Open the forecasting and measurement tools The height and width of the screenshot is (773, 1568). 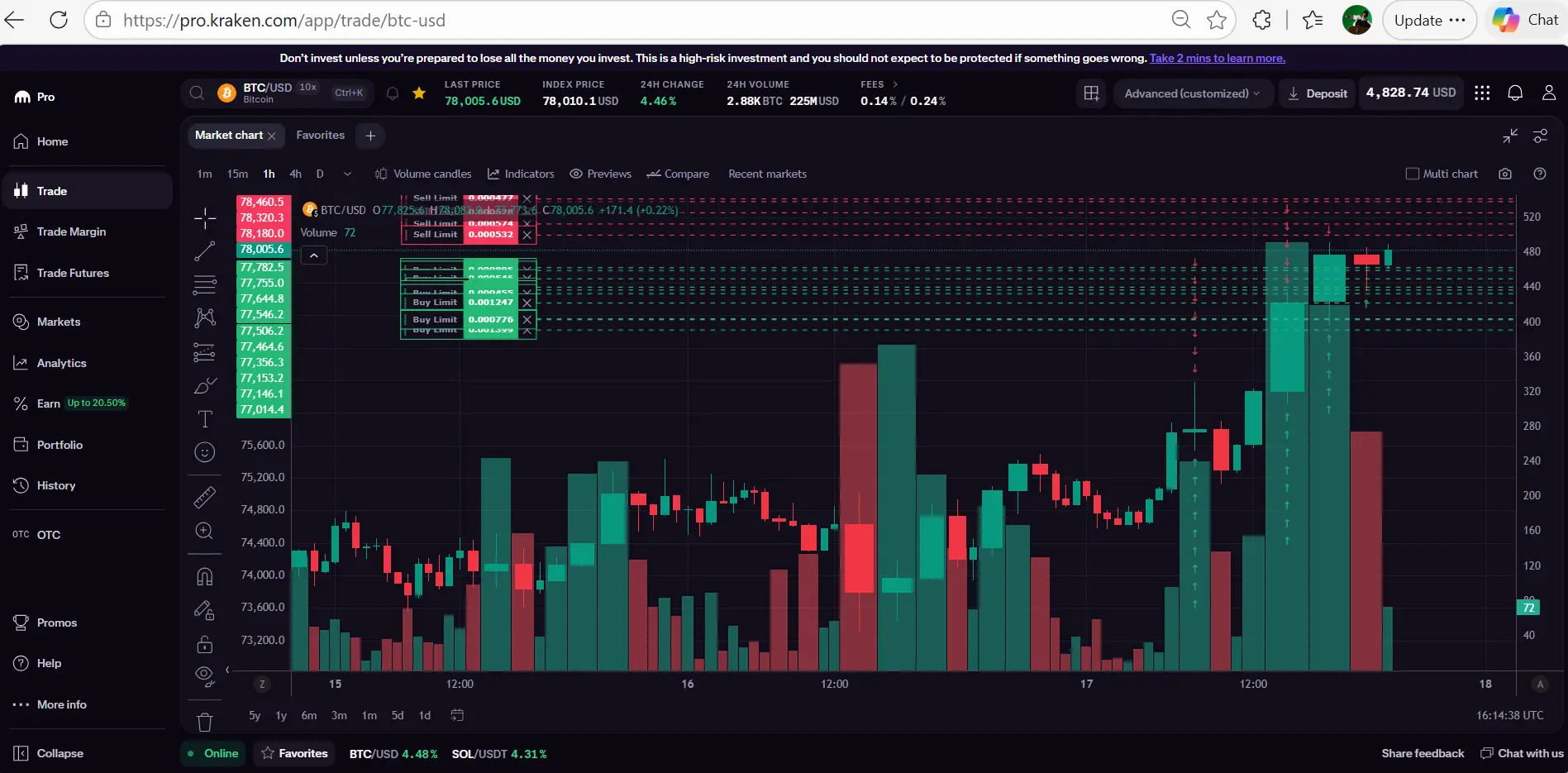pyautogui.click(x=205, y=352)
